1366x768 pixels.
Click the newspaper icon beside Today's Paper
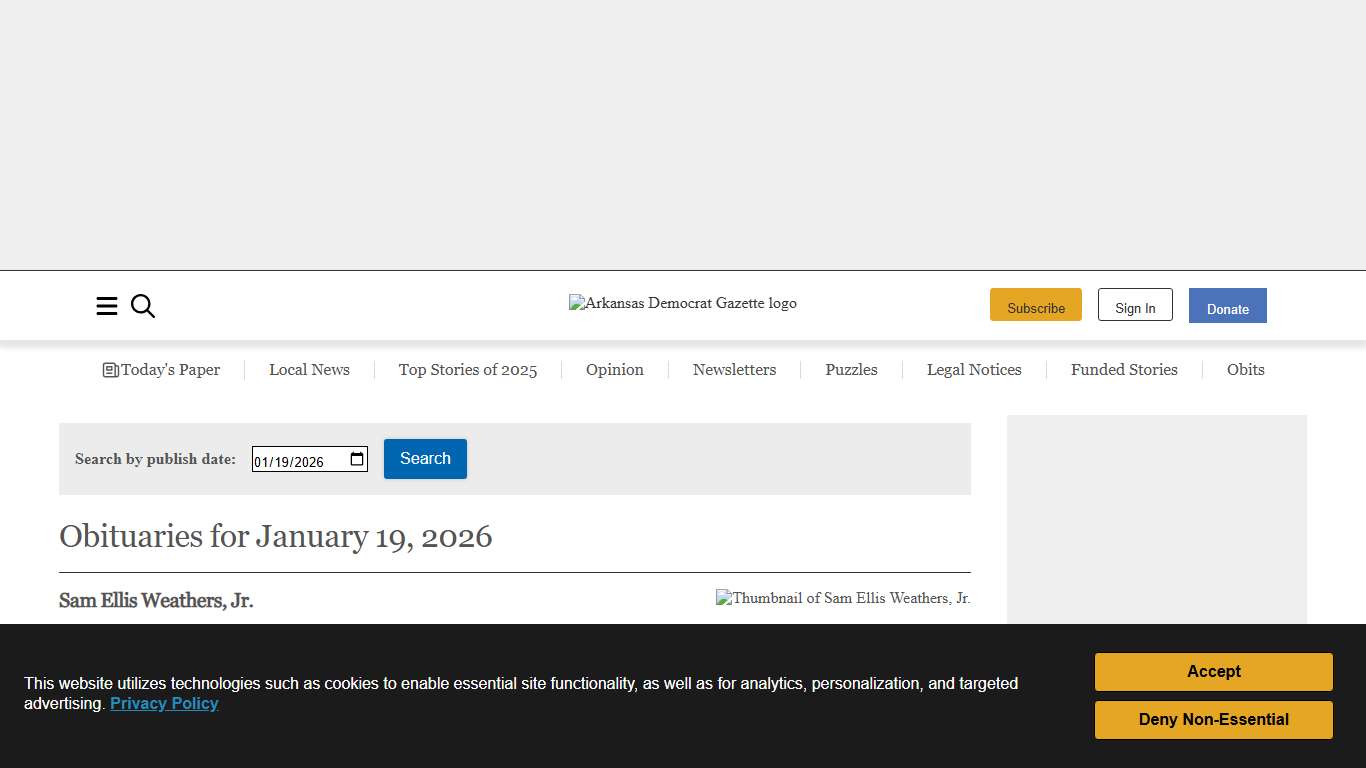pos(110,370)
